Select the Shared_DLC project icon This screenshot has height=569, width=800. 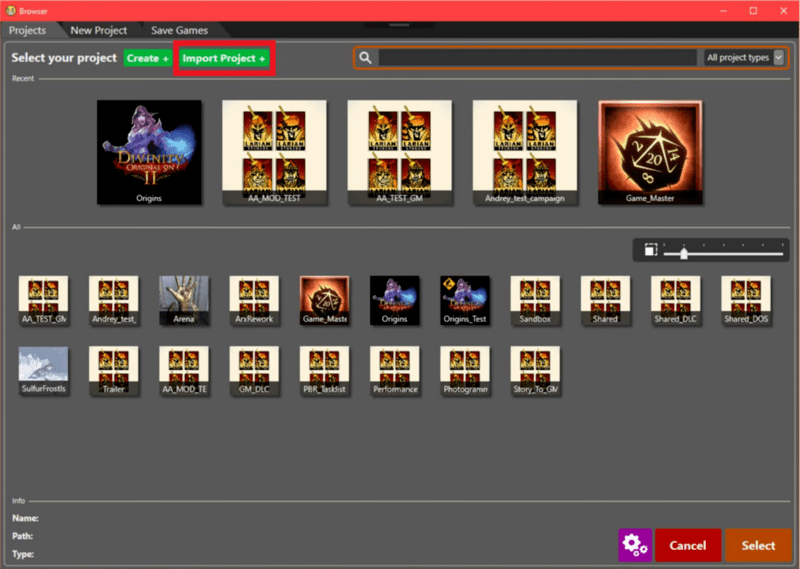click(x=676, y=301)
